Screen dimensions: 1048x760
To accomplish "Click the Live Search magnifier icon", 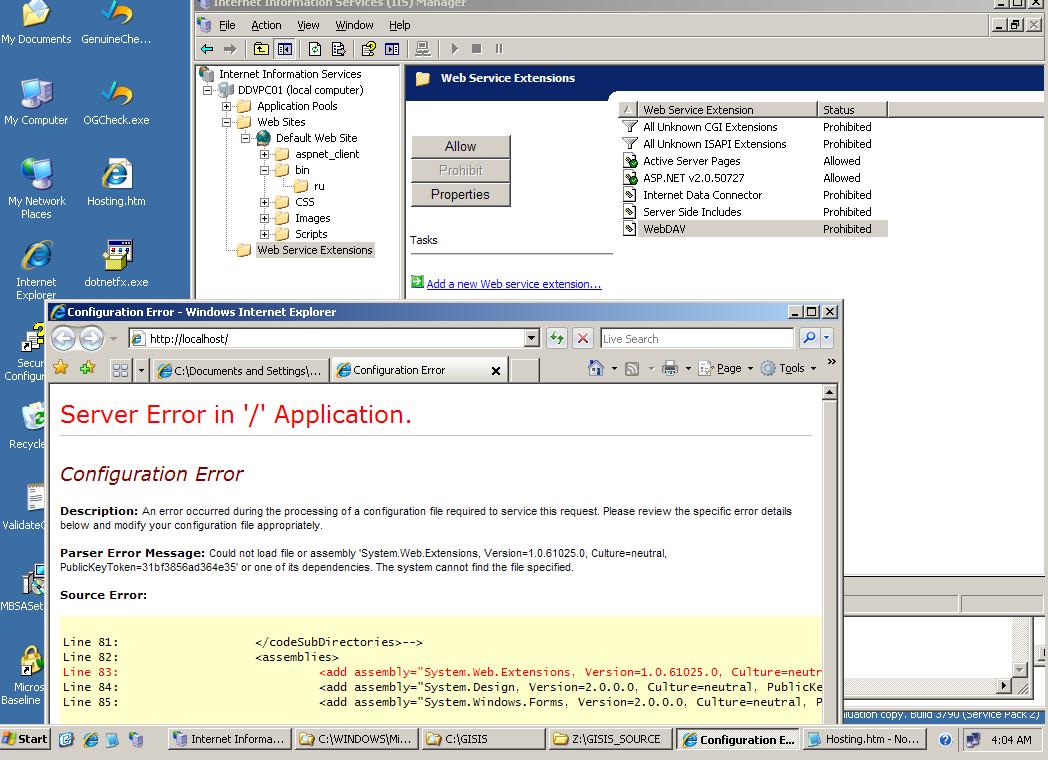I will (x=809, y=338).
